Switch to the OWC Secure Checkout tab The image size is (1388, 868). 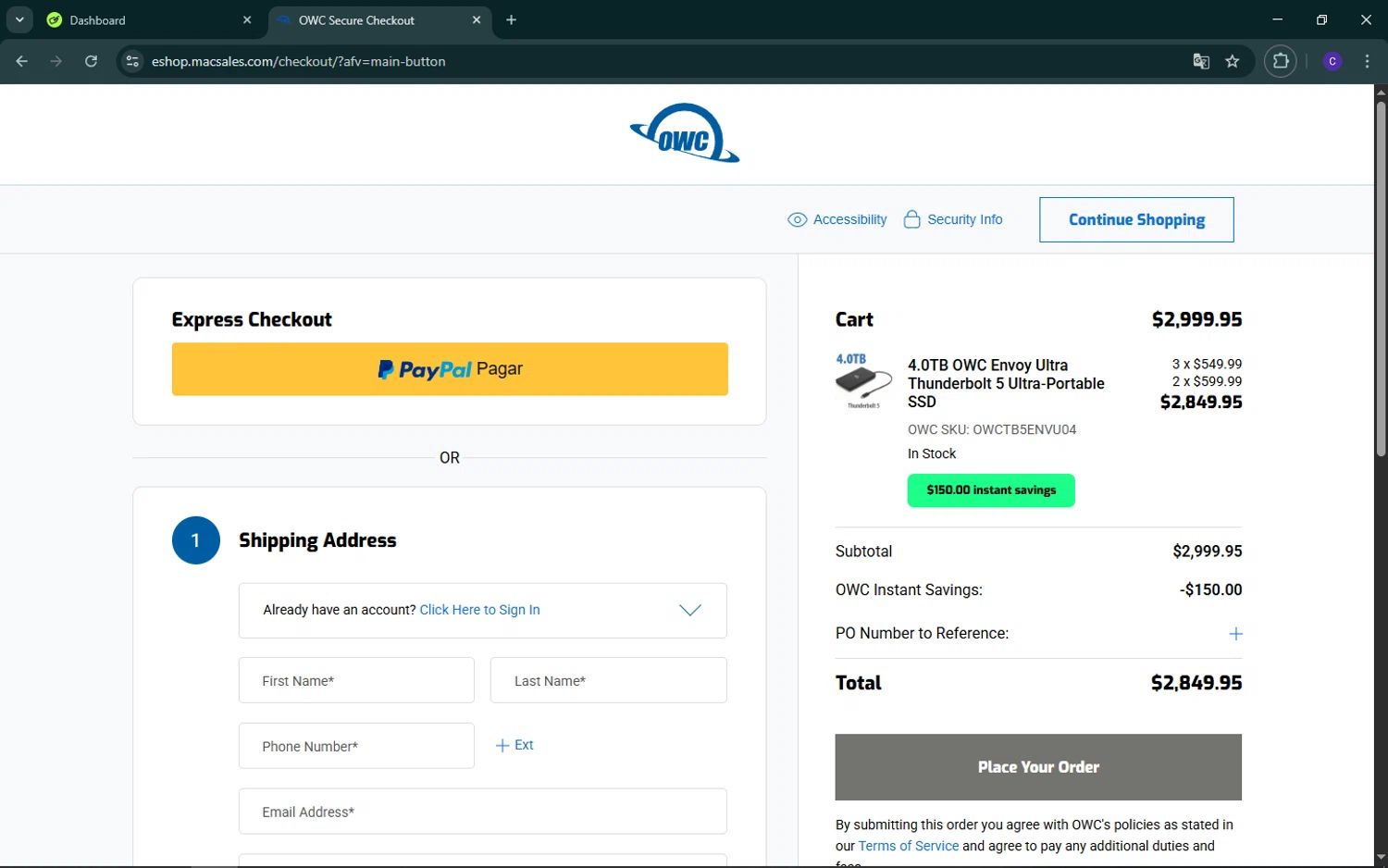[x=379, y=19]
